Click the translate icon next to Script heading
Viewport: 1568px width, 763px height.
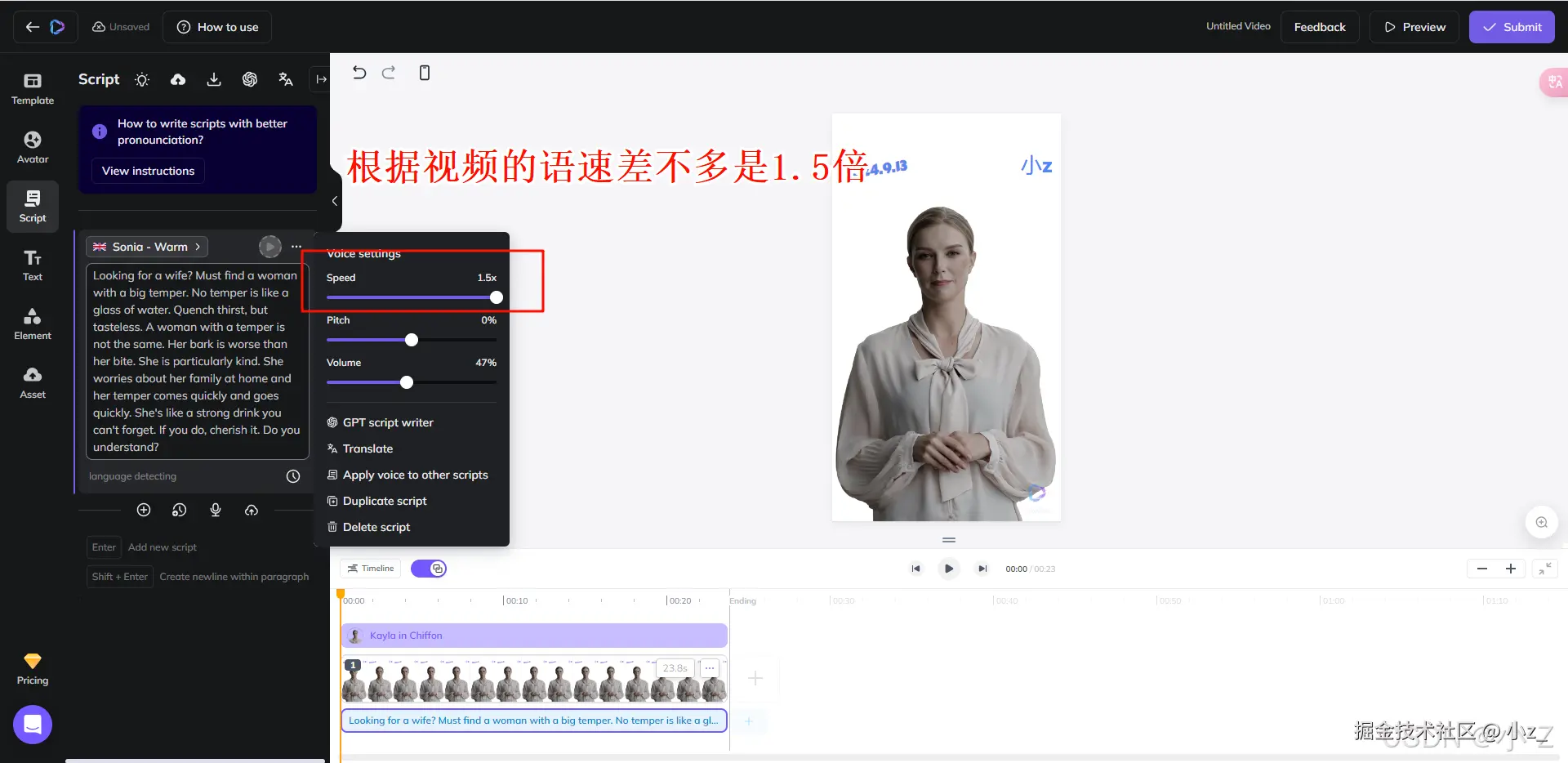(286, 79)
